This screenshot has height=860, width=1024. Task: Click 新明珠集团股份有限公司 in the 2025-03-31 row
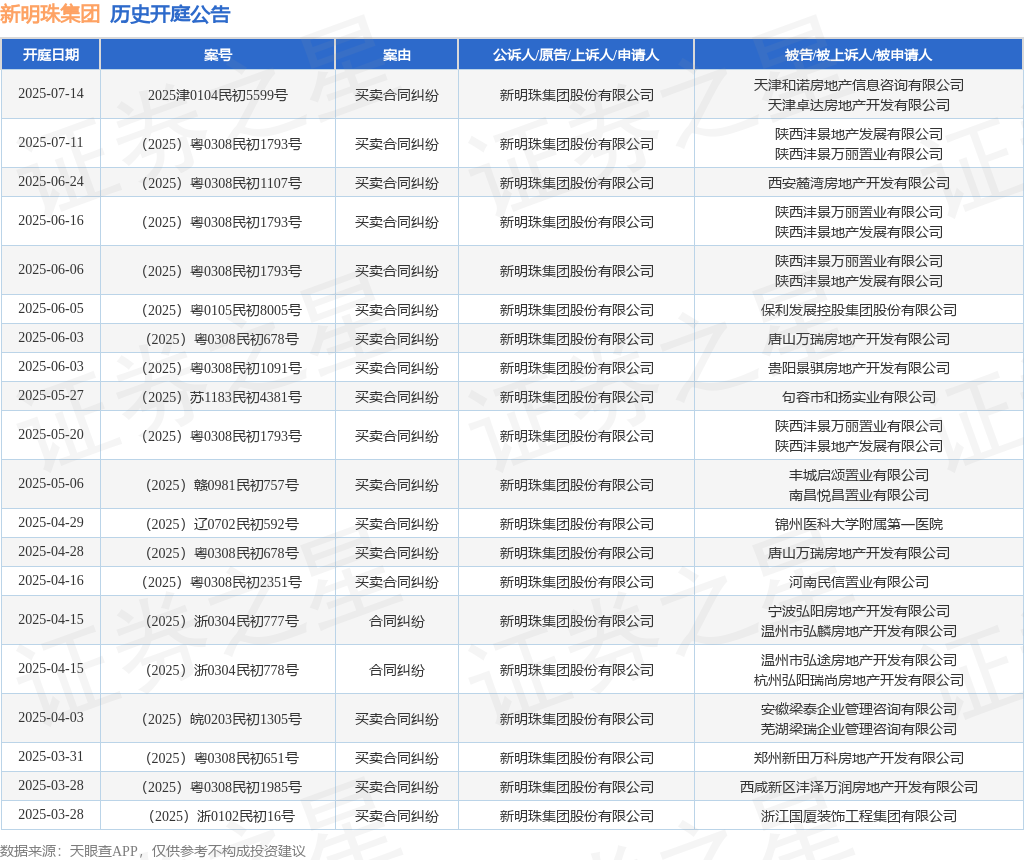pyautogui.click(x=576, y=758)
